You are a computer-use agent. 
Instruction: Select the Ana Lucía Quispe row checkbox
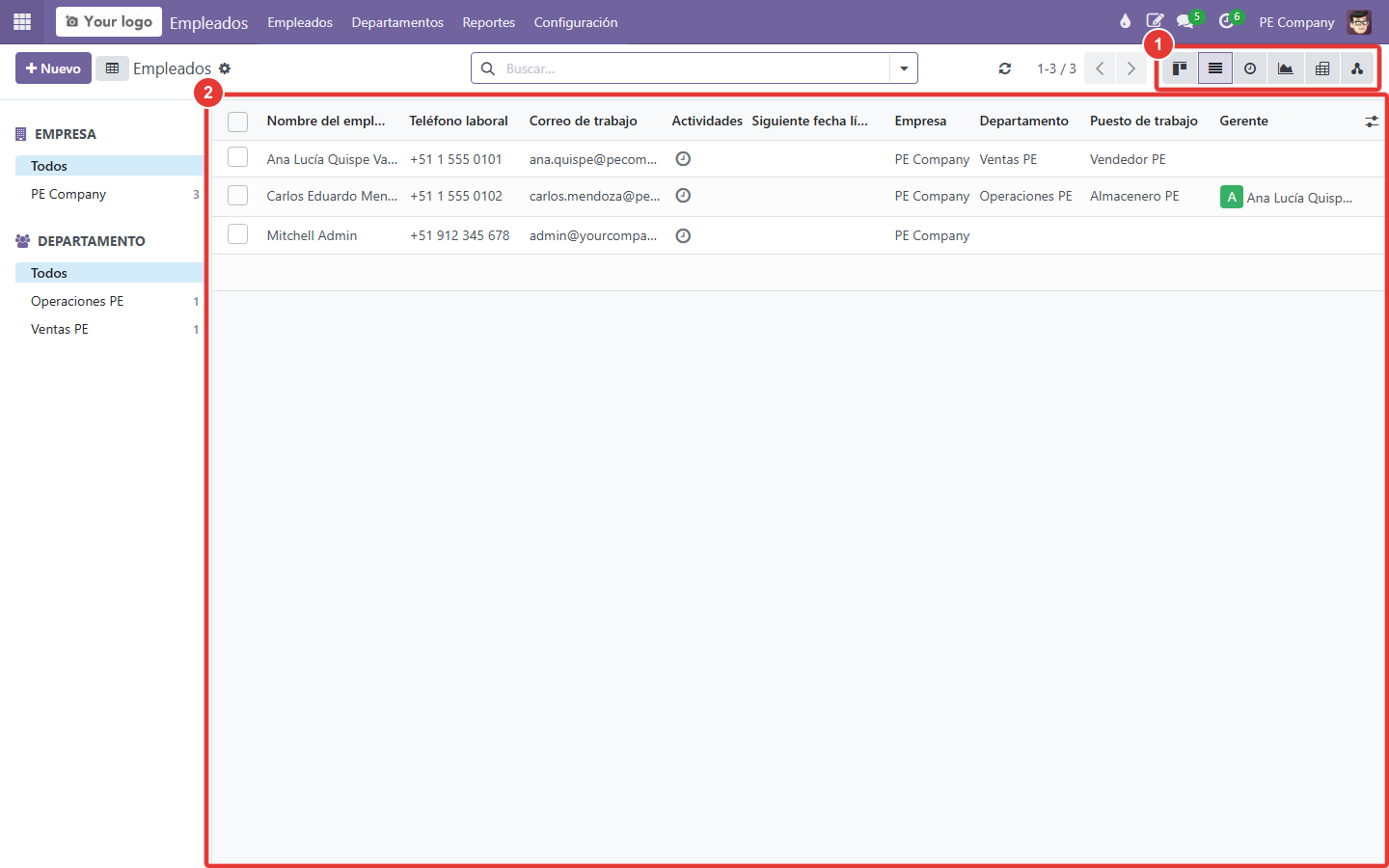[x=238, y=157]
